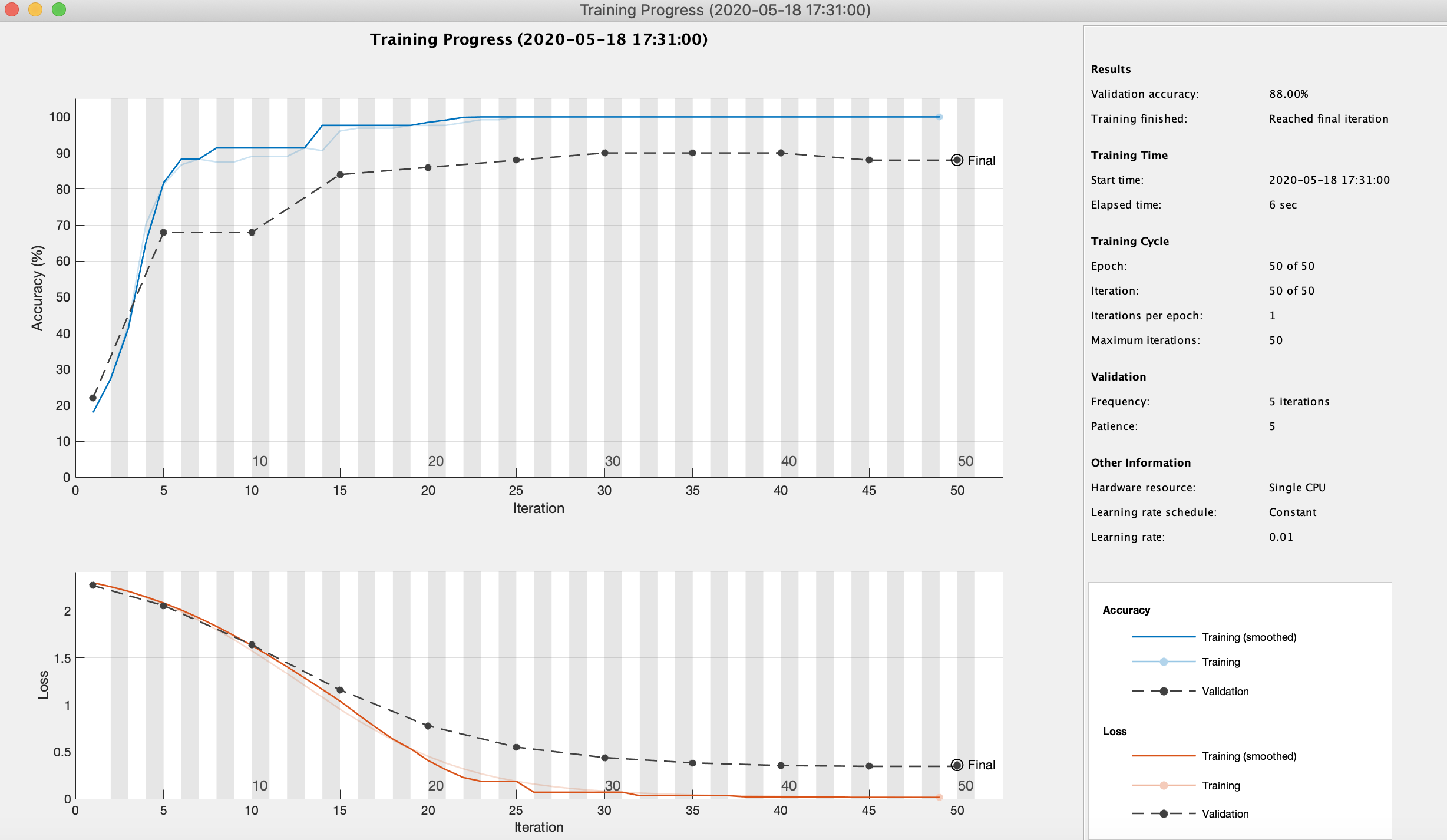This screenshot has width=1447, height=840.
Task: Select the last validation point on accuracy curve
Action: pos(868,159)
